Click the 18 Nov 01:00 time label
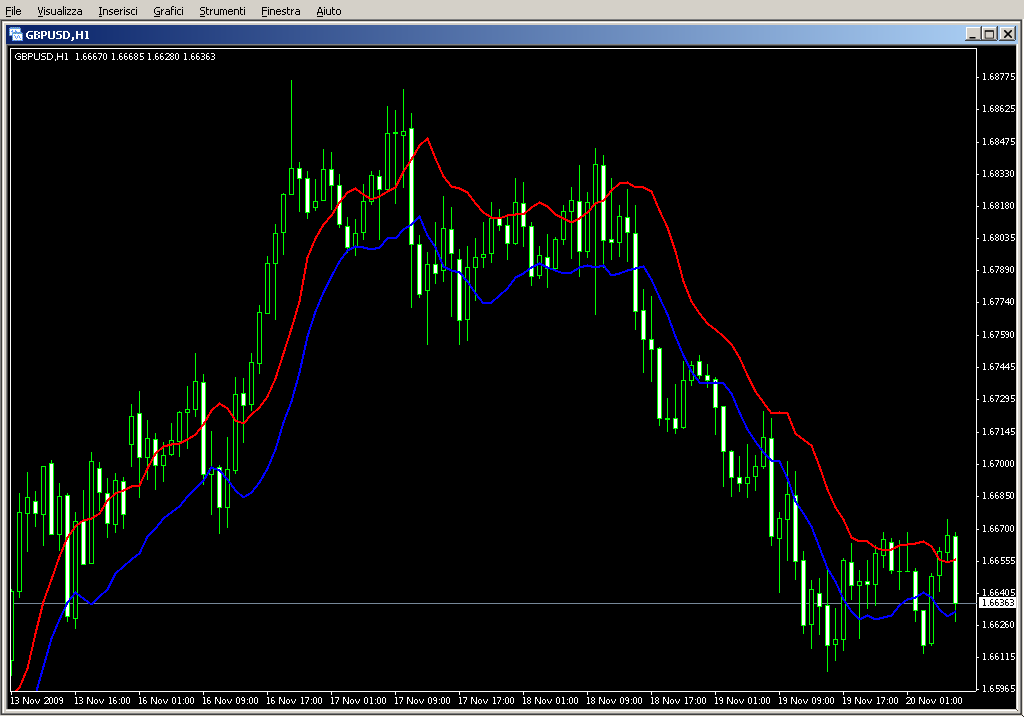 pos(550,701)
